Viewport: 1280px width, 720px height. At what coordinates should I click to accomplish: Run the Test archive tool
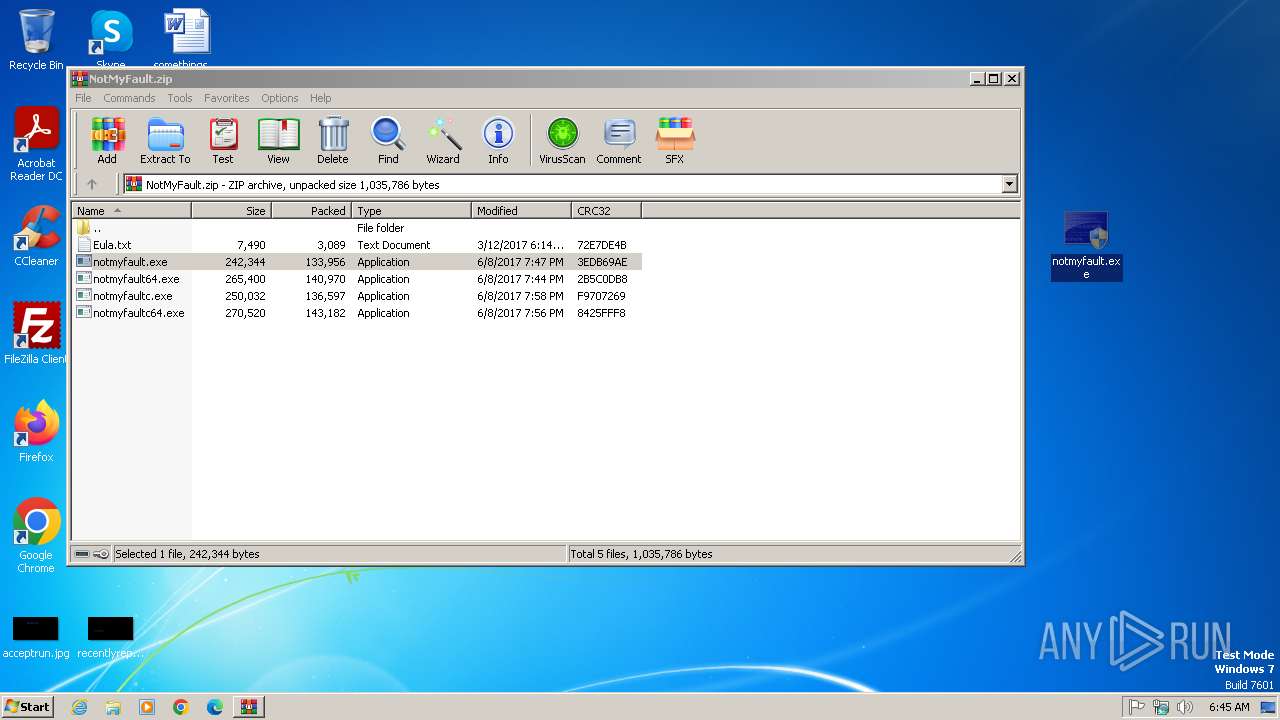click(223, 140)
